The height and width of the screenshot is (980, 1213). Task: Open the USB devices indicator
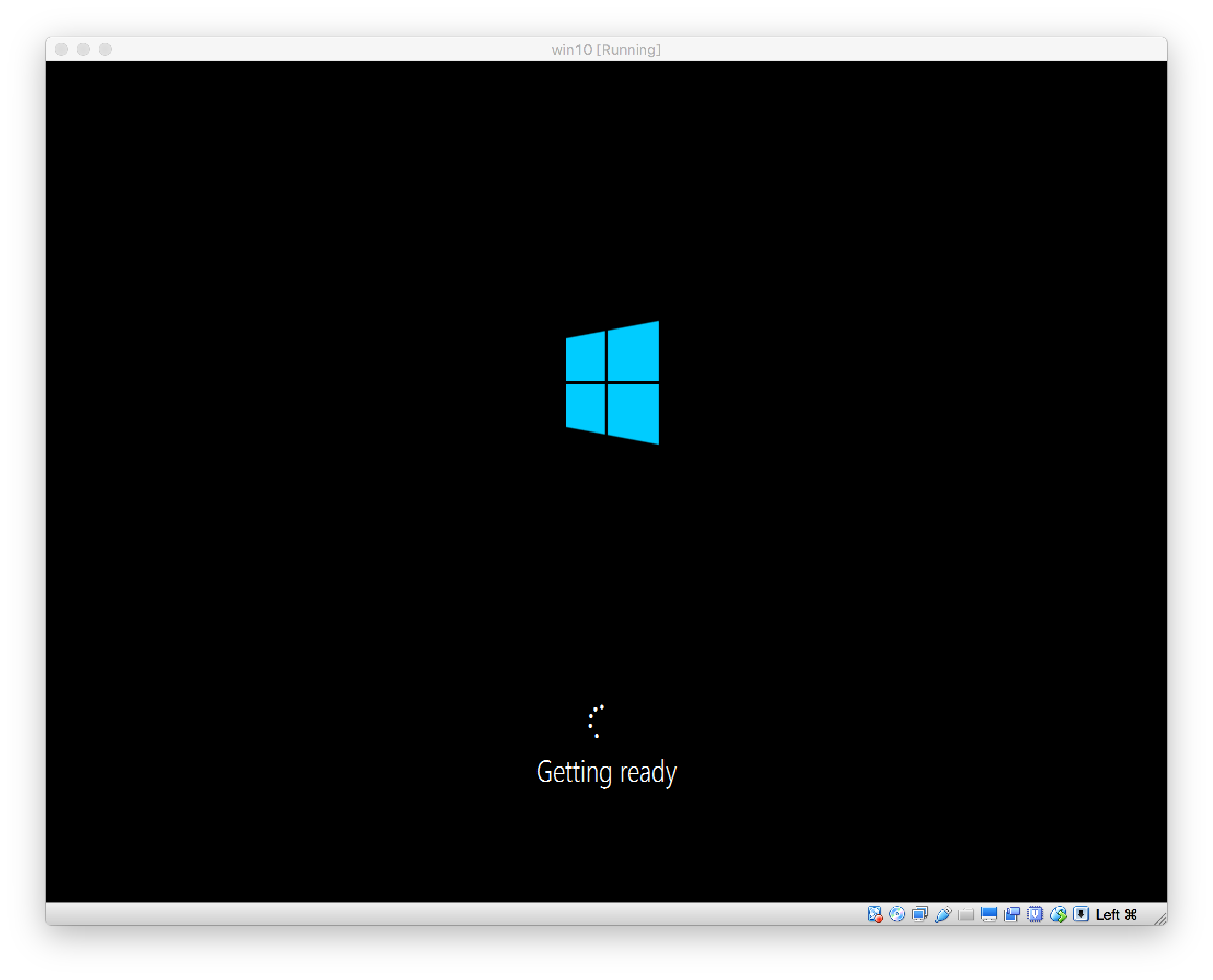point(943,914)
